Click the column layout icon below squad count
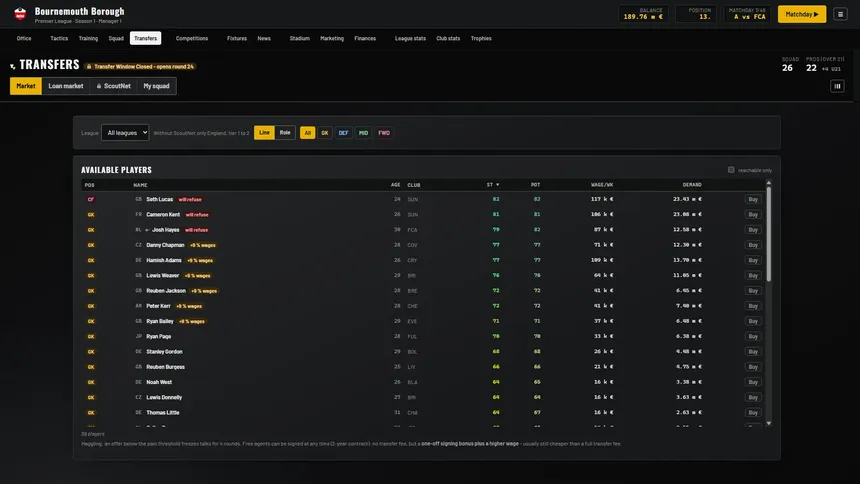 (837, 86)
